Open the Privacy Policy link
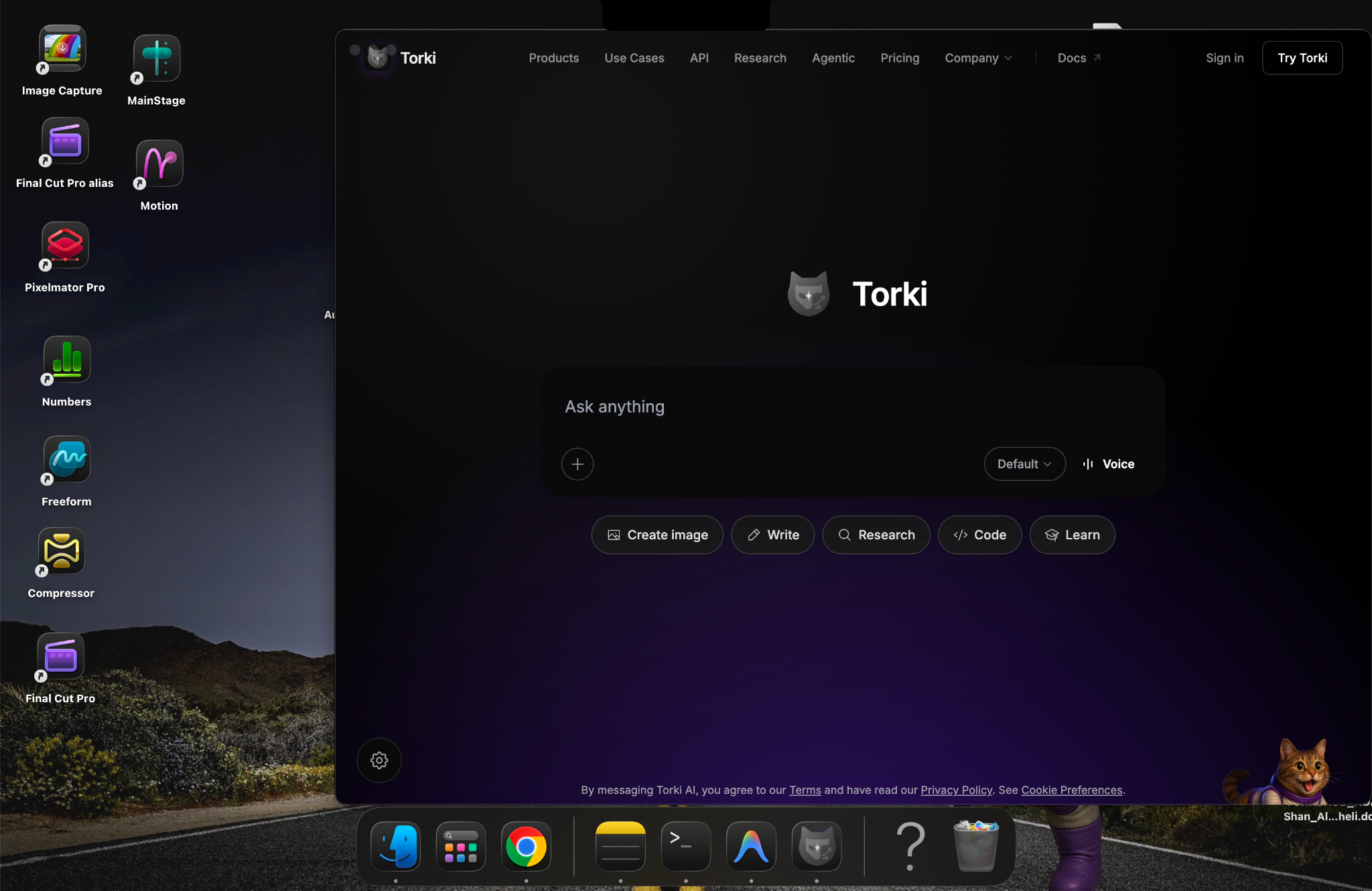The width and height of the screenshot is (1372, 891). click(956, 791)
